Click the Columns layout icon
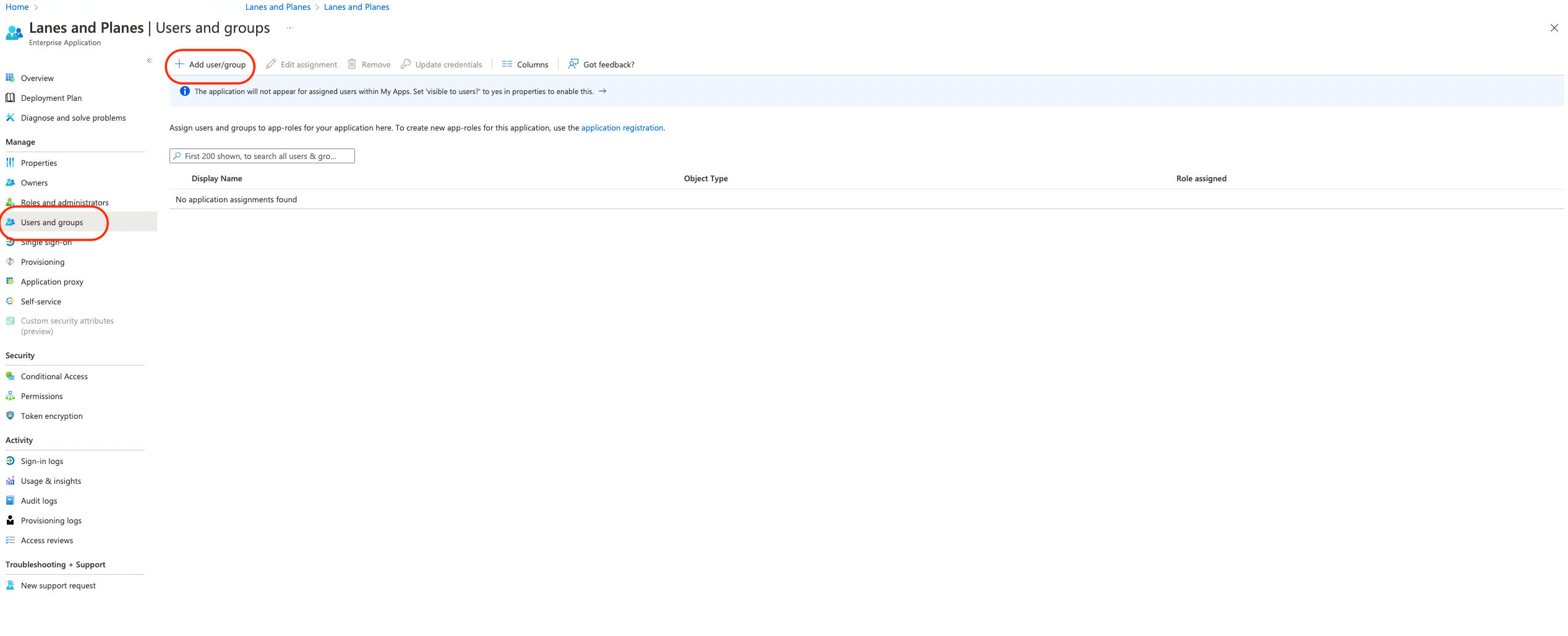This screenshot has width=1568, height=636. point(507,64)
